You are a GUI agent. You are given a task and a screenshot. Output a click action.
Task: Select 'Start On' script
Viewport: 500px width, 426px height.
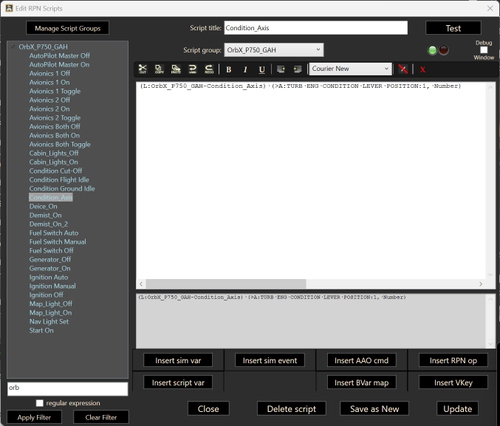[x=41, y=330]
